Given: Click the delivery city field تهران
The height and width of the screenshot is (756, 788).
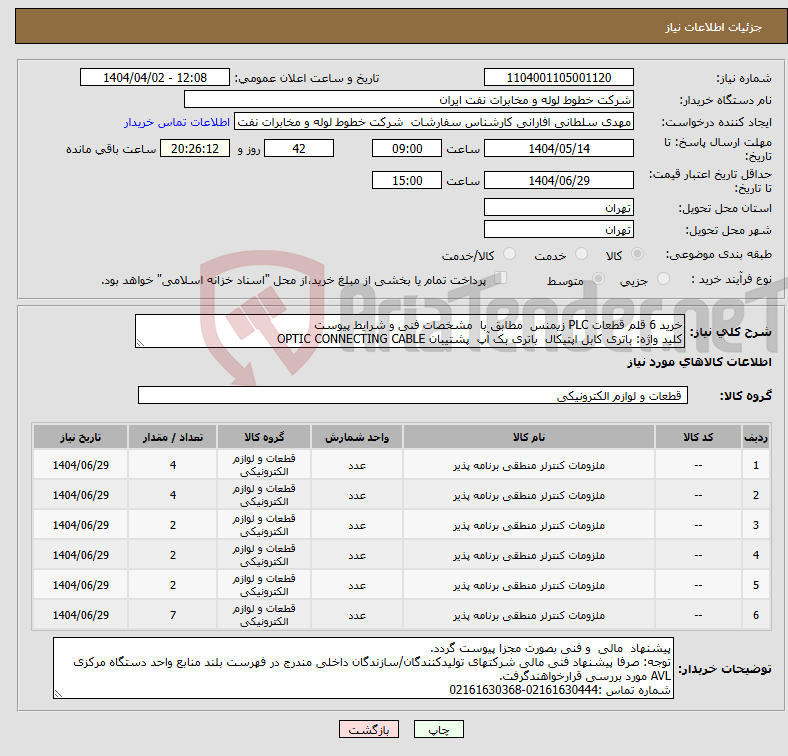Looking at the screenshot, I should tap(559, 229).
